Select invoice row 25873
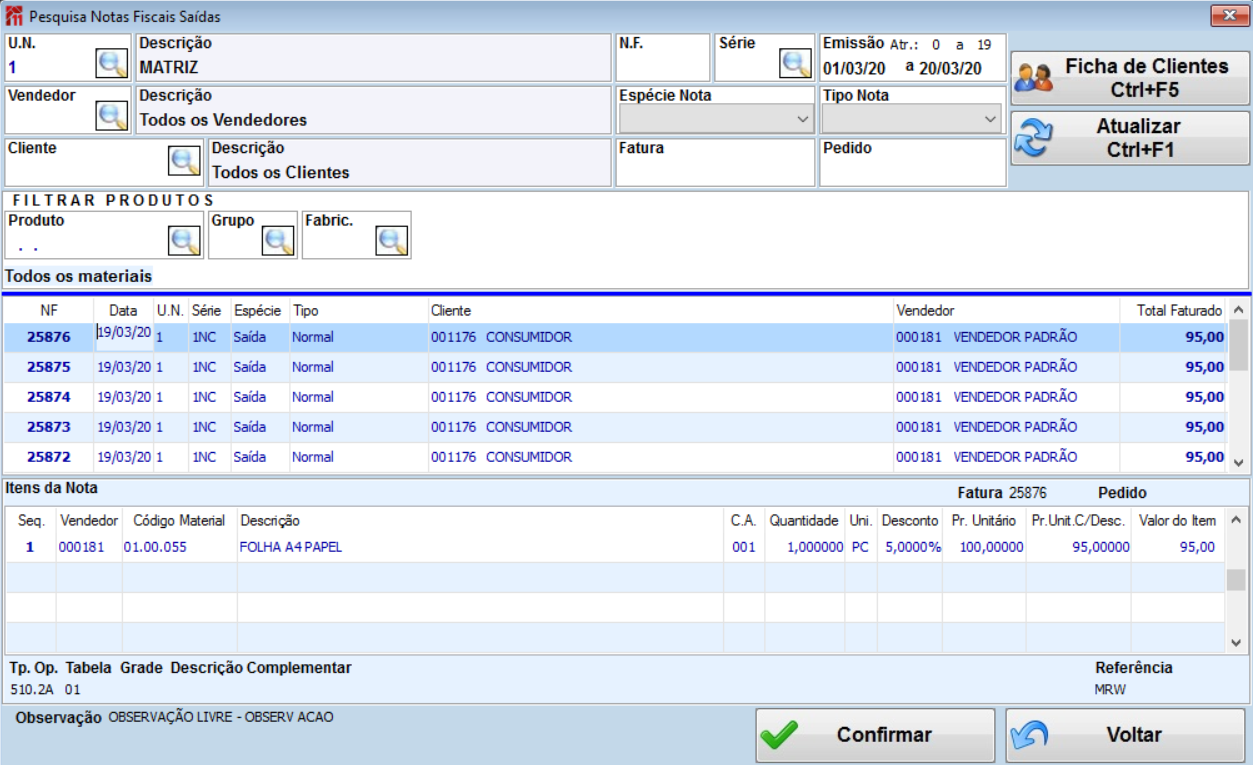1253x765 pixels. (616, 427)
